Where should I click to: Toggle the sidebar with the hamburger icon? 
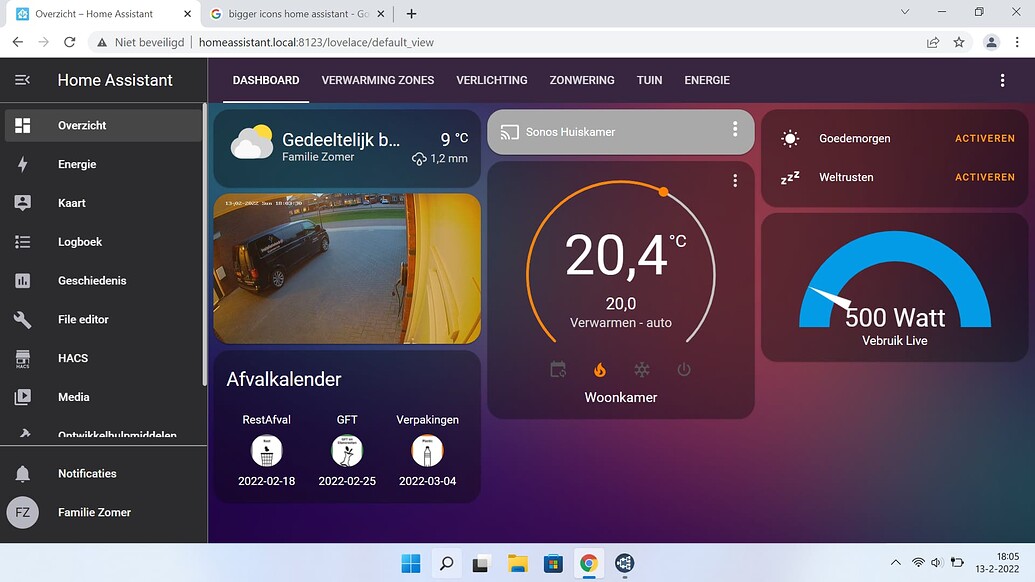(24, 80)
